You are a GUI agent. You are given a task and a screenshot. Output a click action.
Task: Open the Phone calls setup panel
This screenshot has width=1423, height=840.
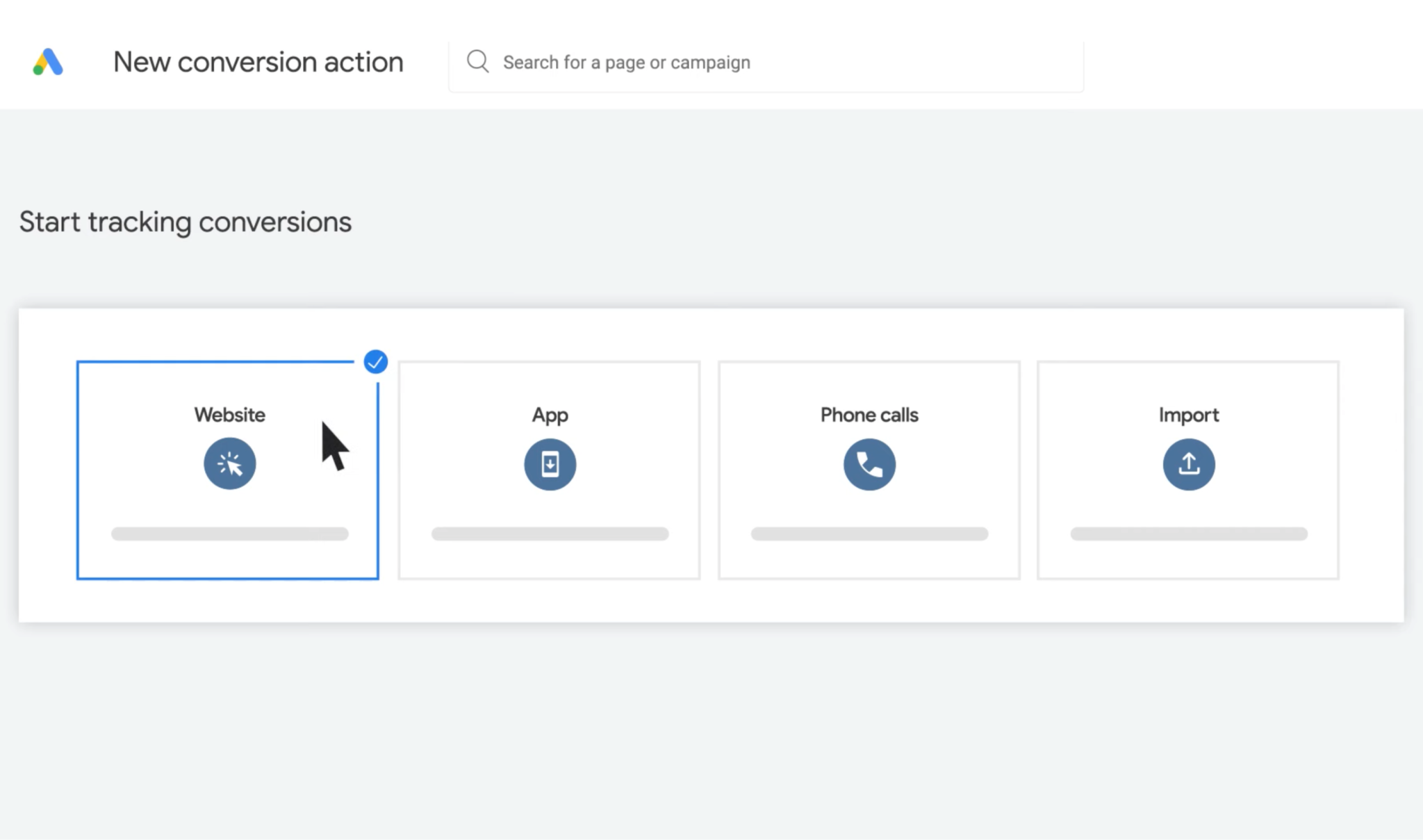869,469
